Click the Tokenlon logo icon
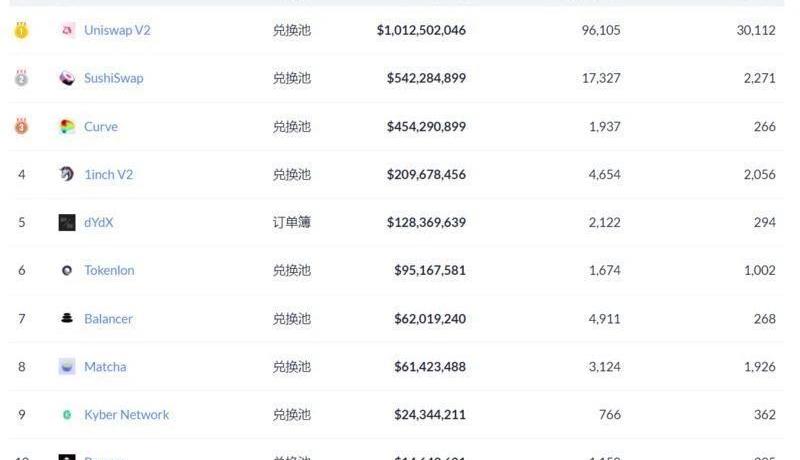The width and height of the screenshot is (800, 460). (x=67, y=270)
